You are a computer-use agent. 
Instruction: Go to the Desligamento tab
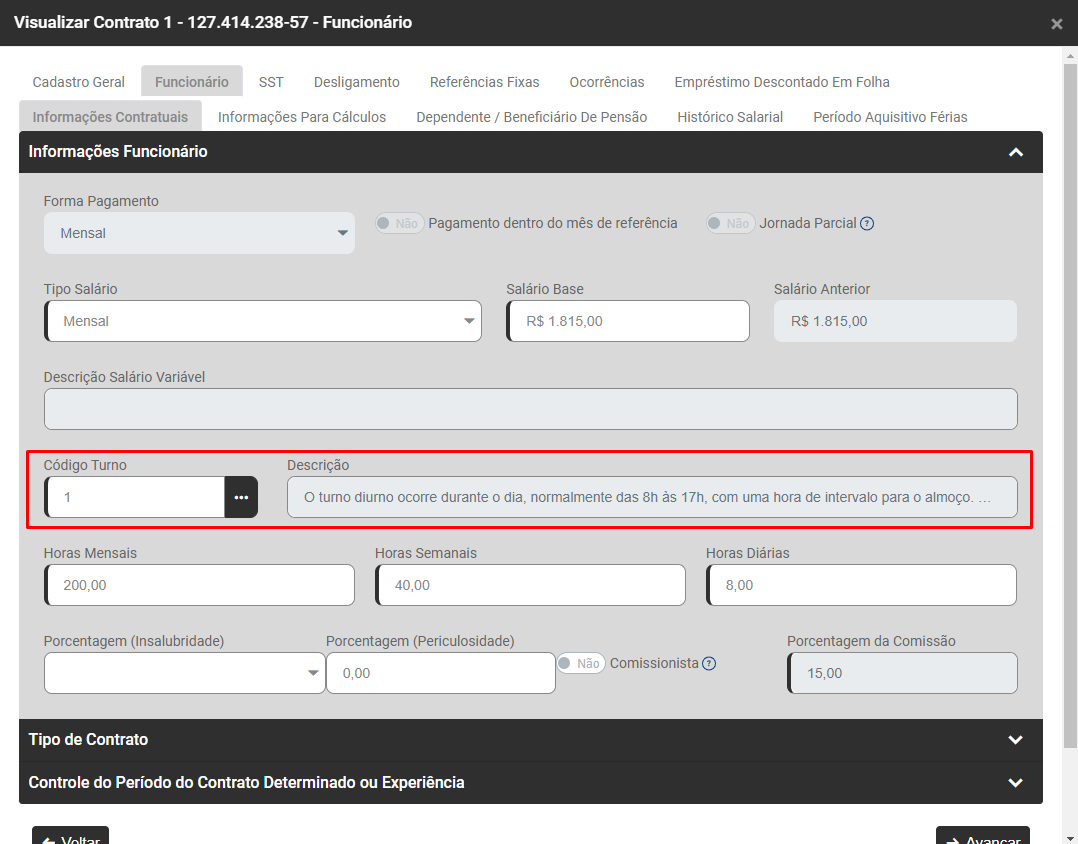(356, 82)
